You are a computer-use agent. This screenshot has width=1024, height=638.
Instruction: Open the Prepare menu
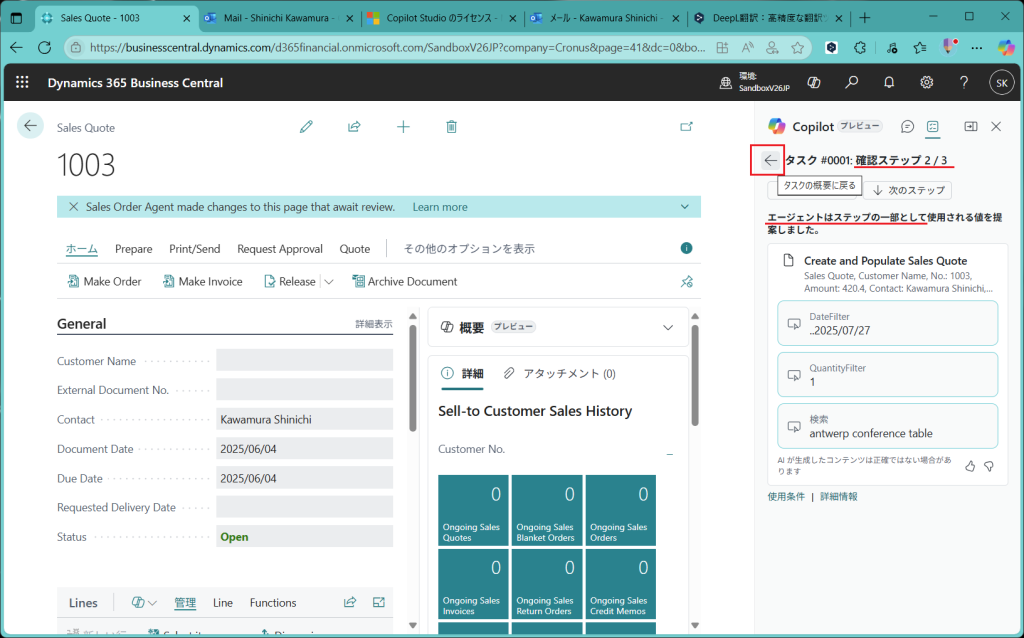point(133,248)
